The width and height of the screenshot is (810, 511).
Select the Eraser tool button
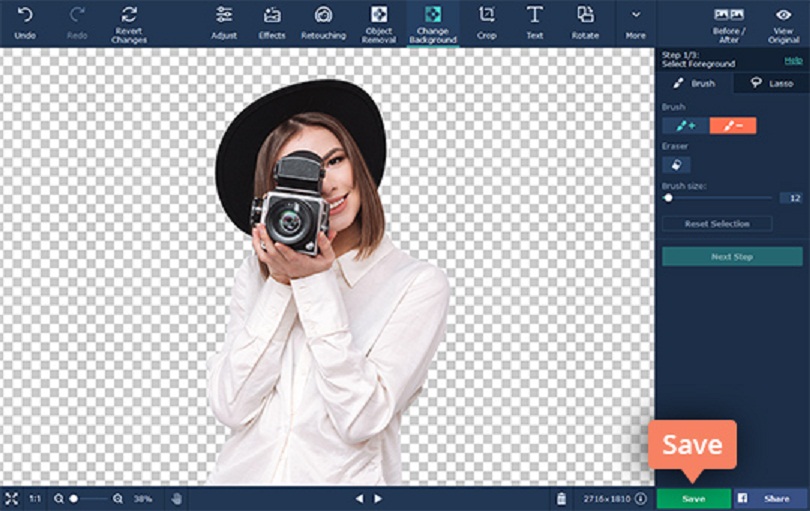676,165
